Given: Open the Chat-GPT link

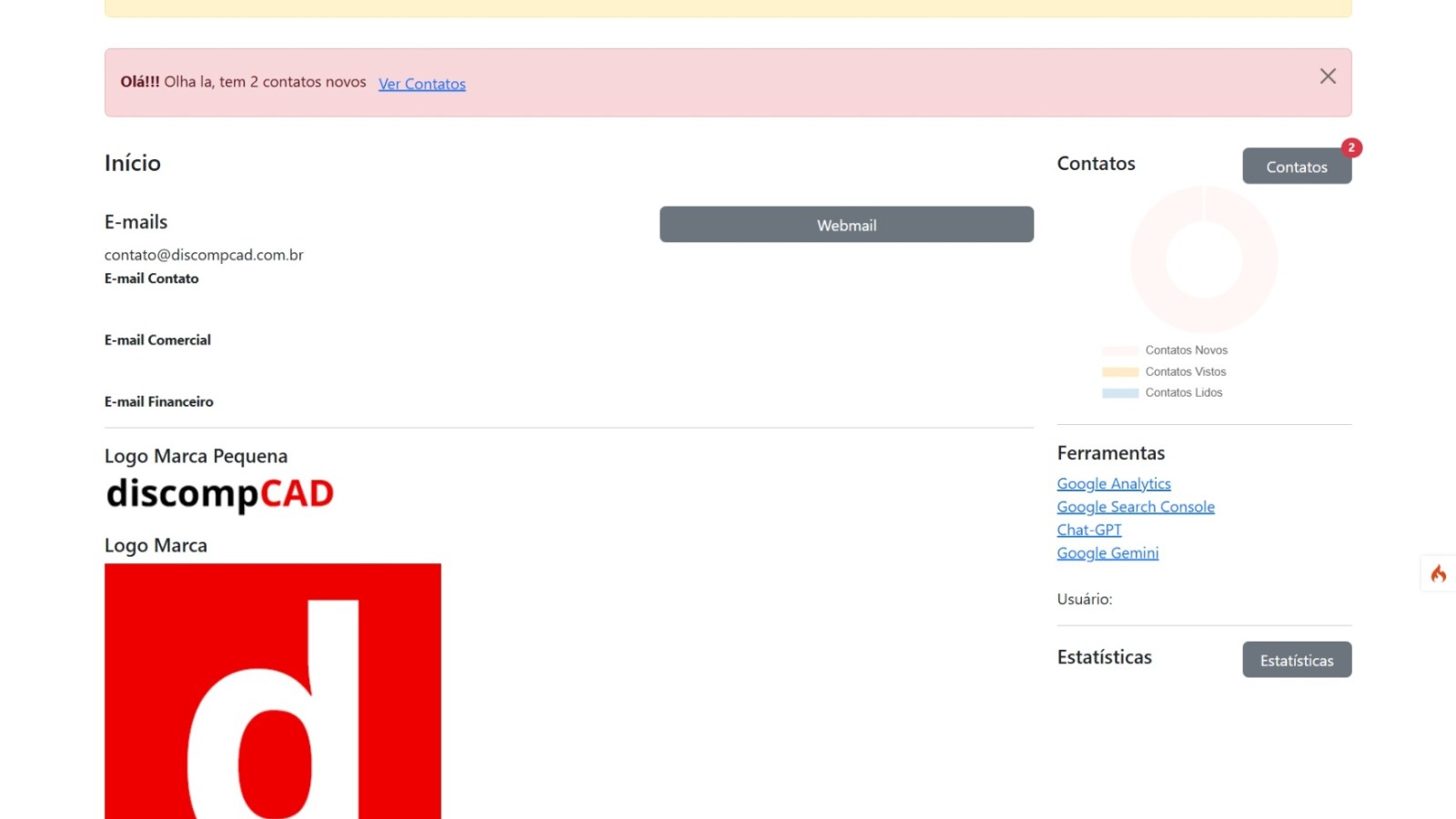Looking at the screenshot, I should point(1089,530).
